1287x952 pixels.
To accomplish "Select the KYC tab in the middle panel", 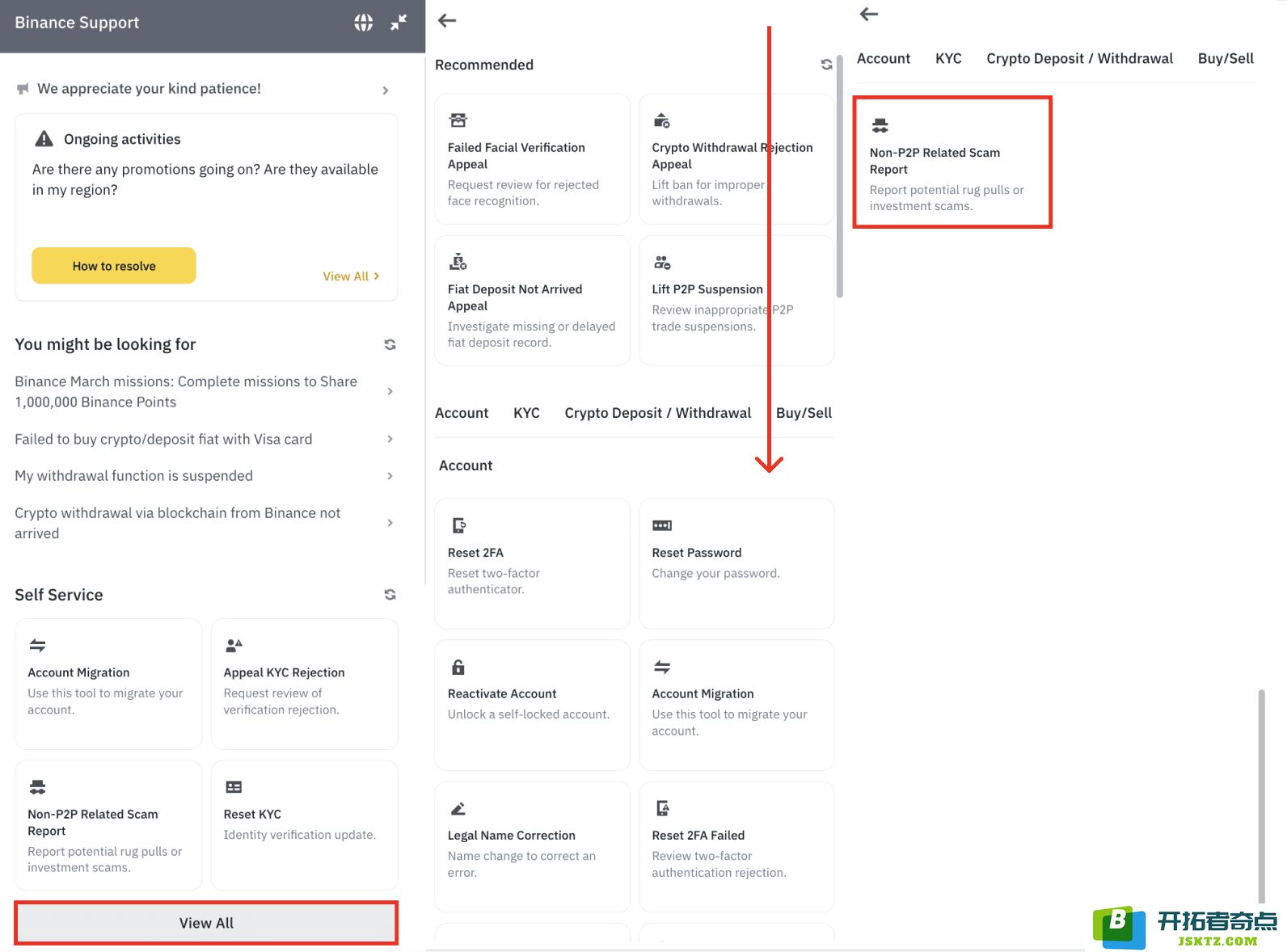I will [526, 413].
